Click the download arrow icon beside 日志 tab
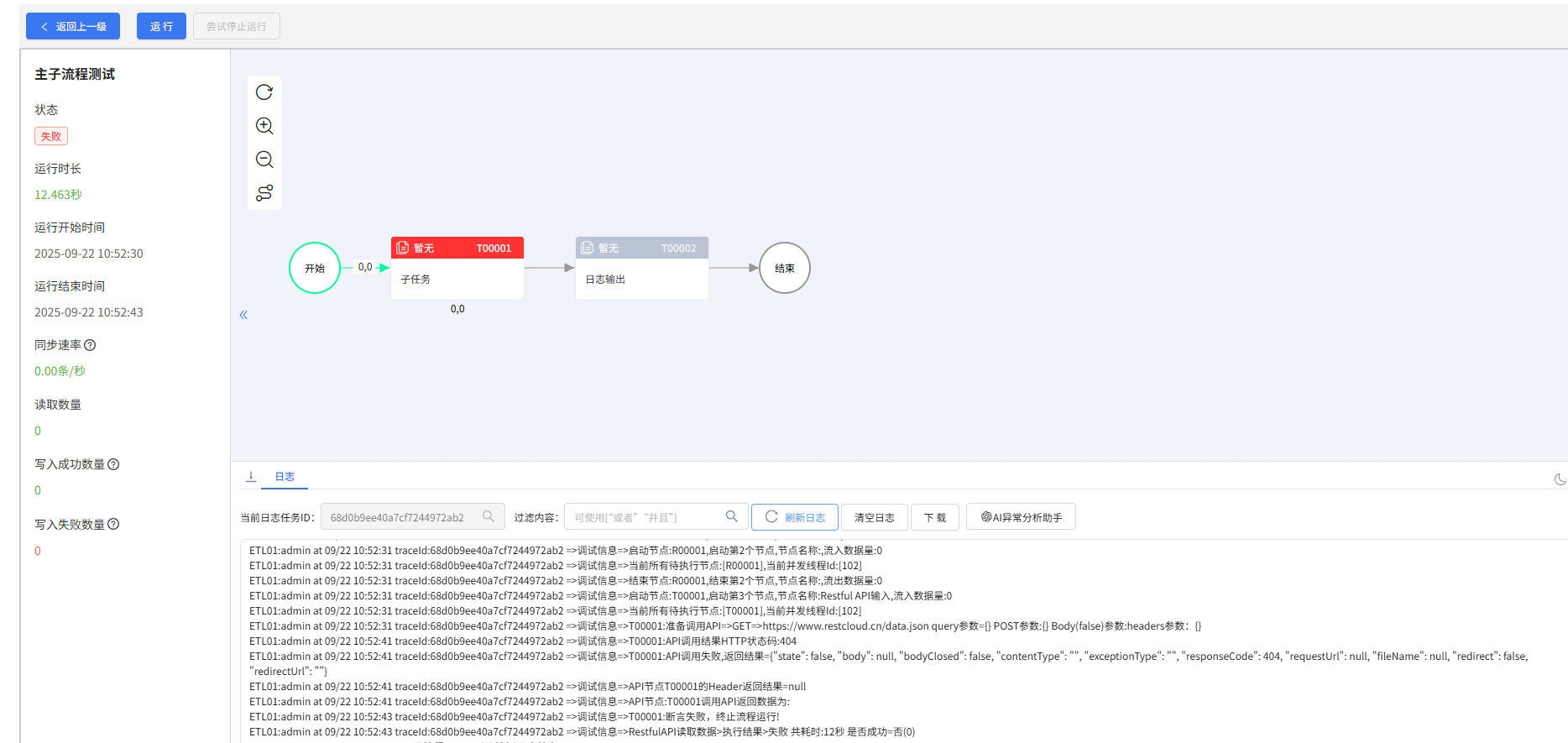 pos(250,477)
